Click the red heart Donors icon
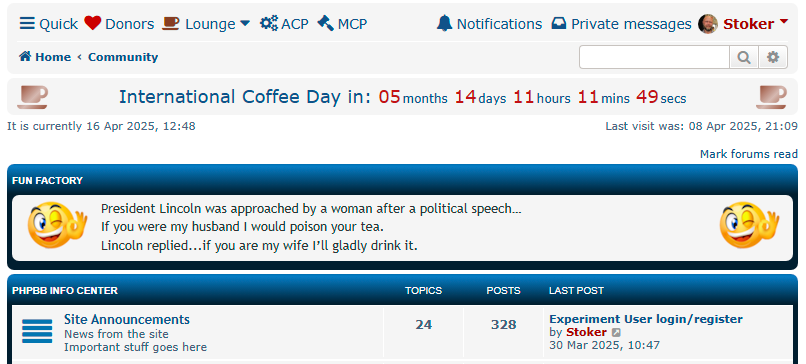The height and width of the screenshot is (364, 806). pyautogui.click(x=93, y=23)
